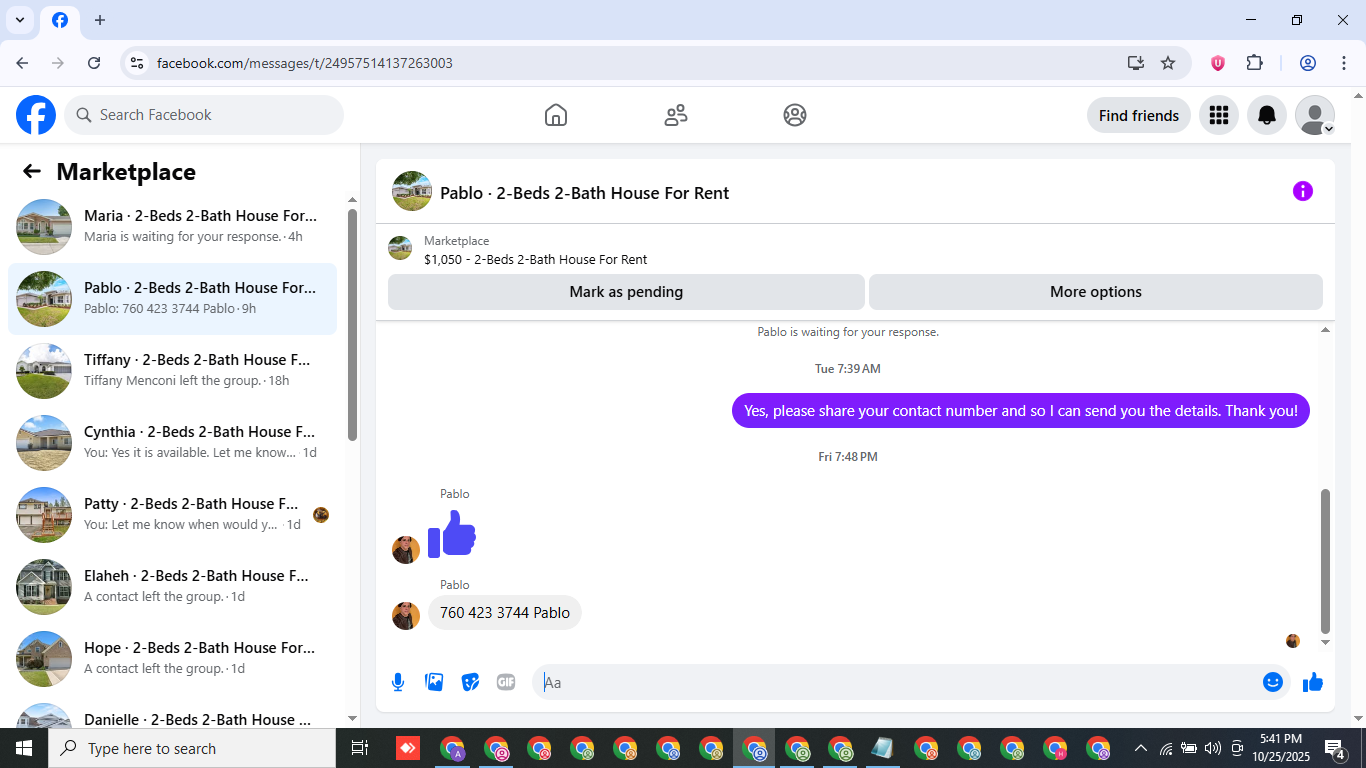
Task: Go back in browser history
Action: coord(22,63)
